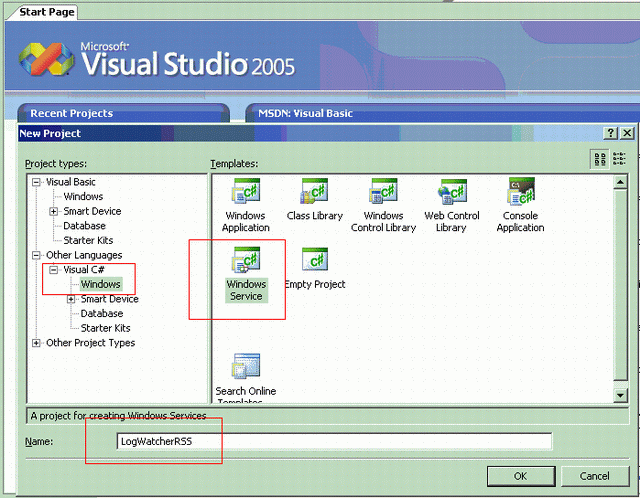
Task: Pick the Web Control Library template
Action: (452, 192)
